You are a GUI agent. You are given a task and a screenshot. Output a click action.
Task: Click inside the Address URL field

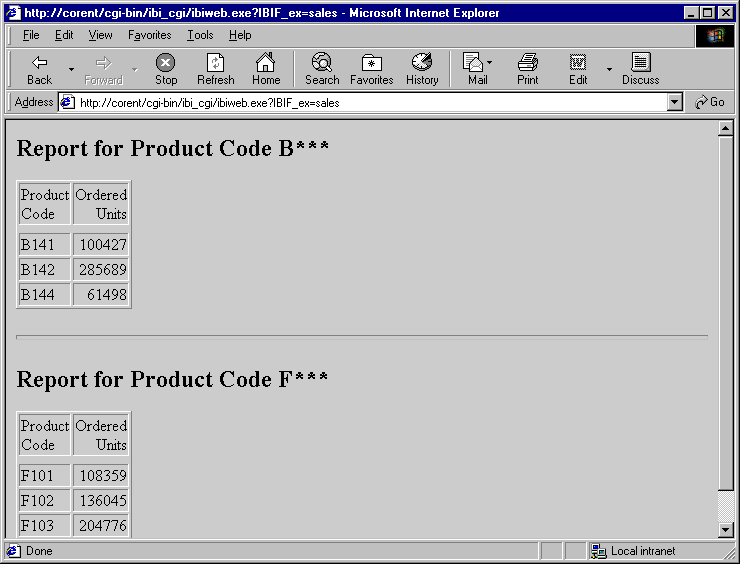point(360,102)
